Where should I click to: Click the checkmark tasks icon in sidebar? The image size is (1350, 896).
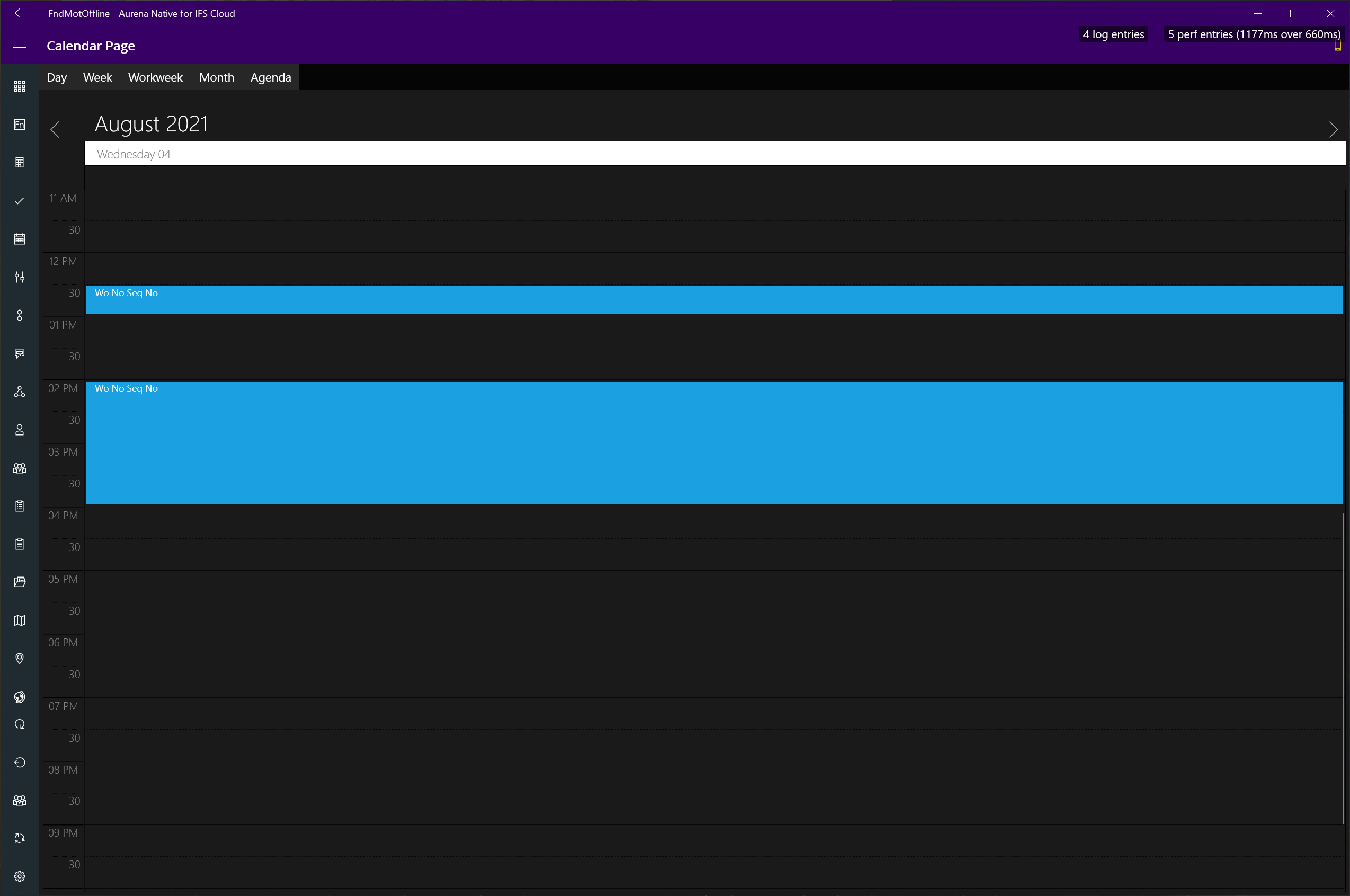(20, 201)
